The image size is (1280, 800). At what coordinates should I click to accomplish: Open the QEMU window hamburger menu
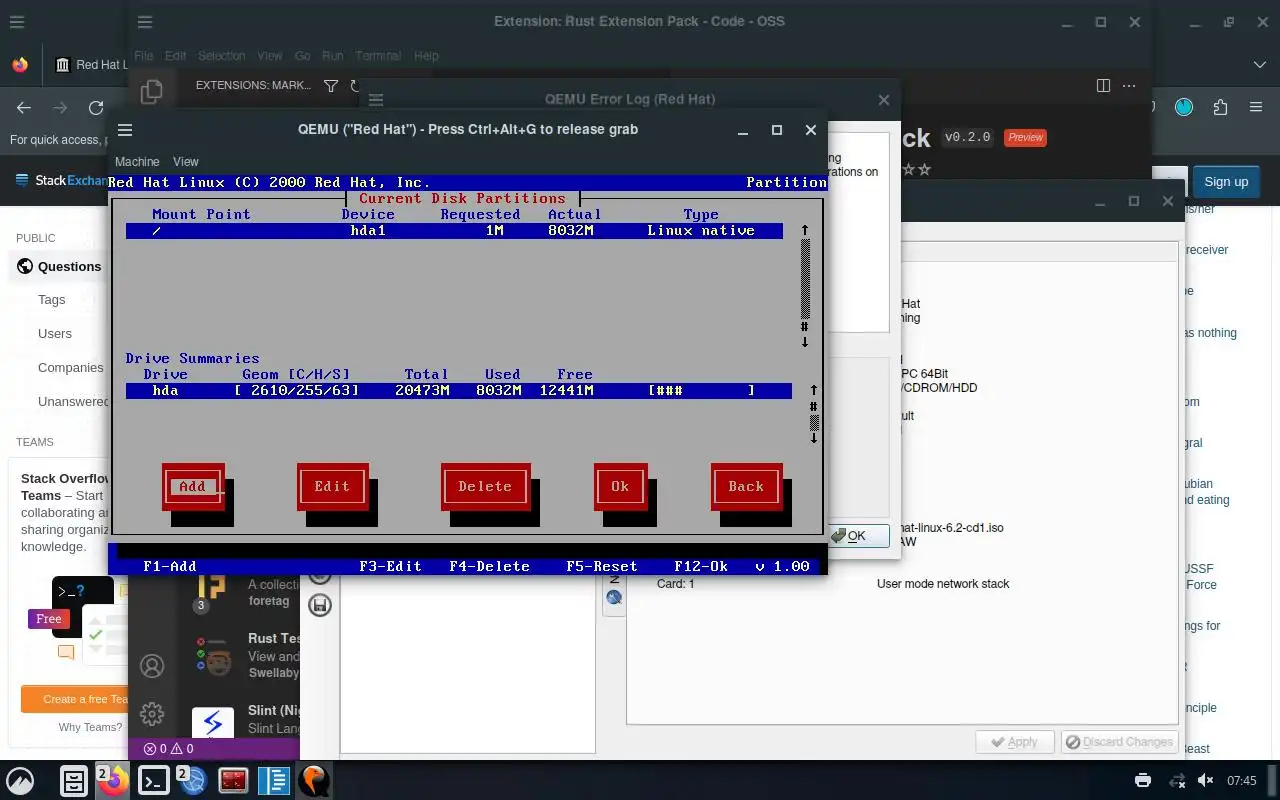(x=125, y=130)
